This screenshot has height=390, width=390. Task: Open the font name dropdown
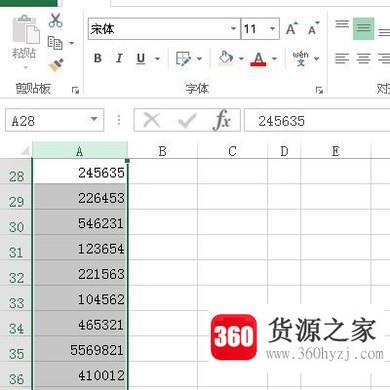[x=234, y=29]
